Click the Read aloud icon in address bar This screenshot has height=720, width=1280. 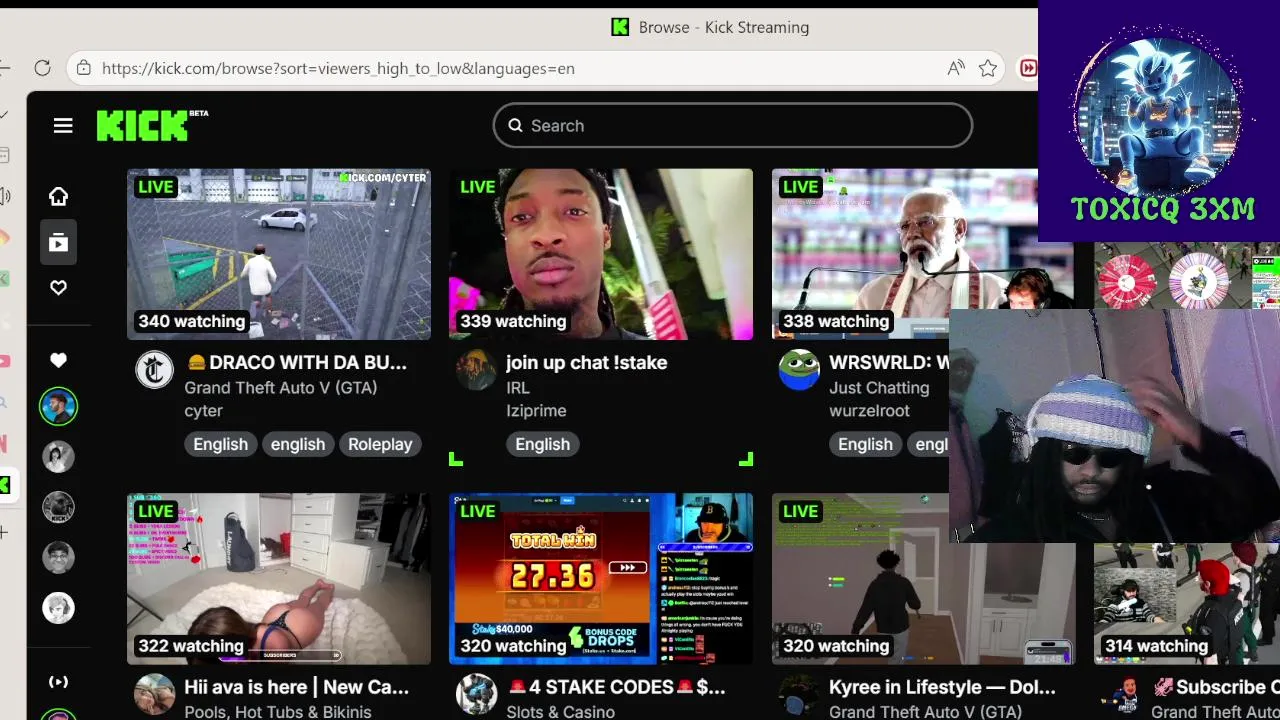(956, 68)
